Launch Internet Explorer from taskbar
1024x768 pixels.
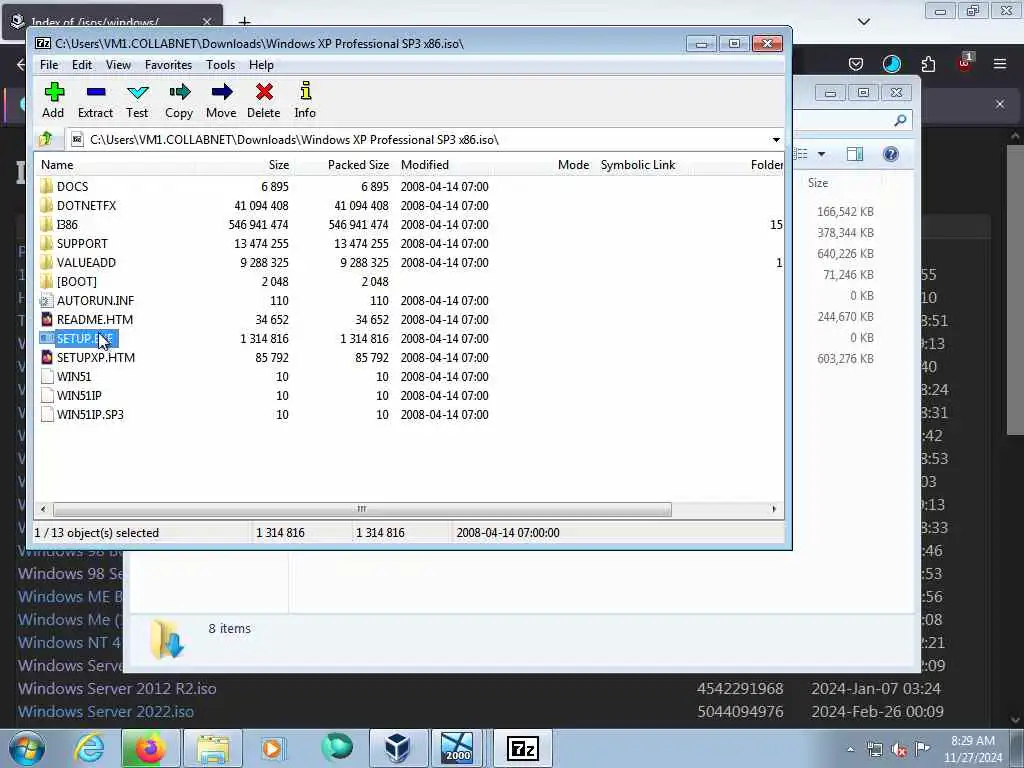coord(88,748)
